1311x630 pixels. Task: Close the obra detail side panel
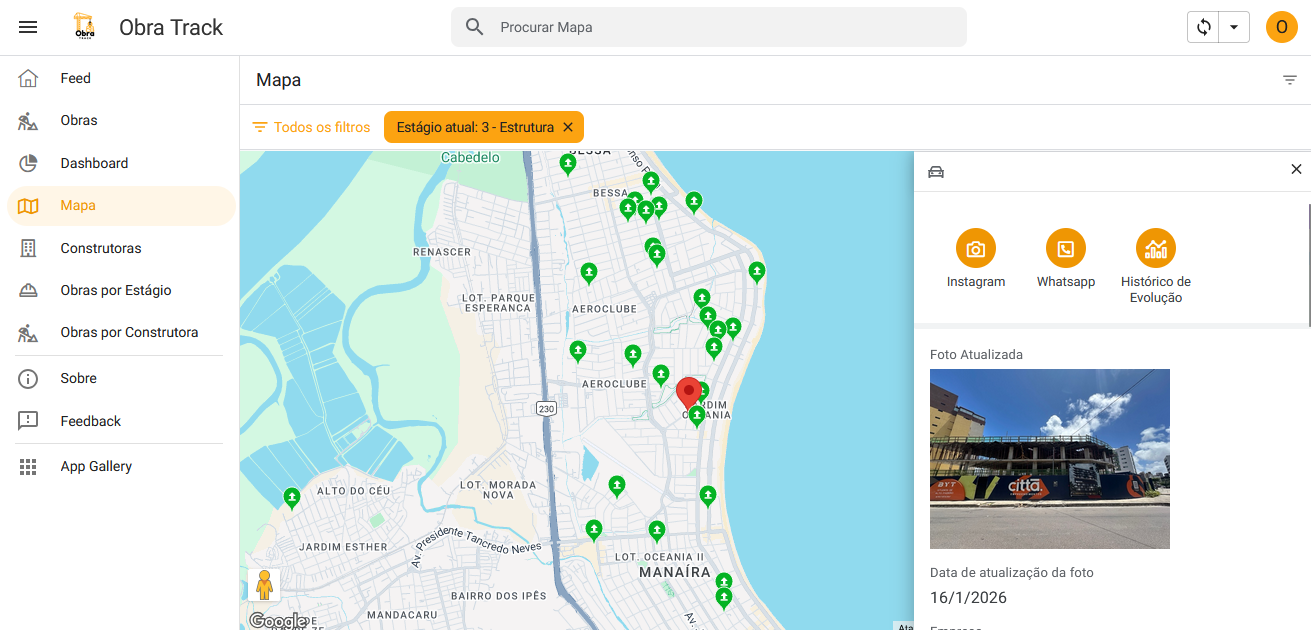[x=1296, y=170]
